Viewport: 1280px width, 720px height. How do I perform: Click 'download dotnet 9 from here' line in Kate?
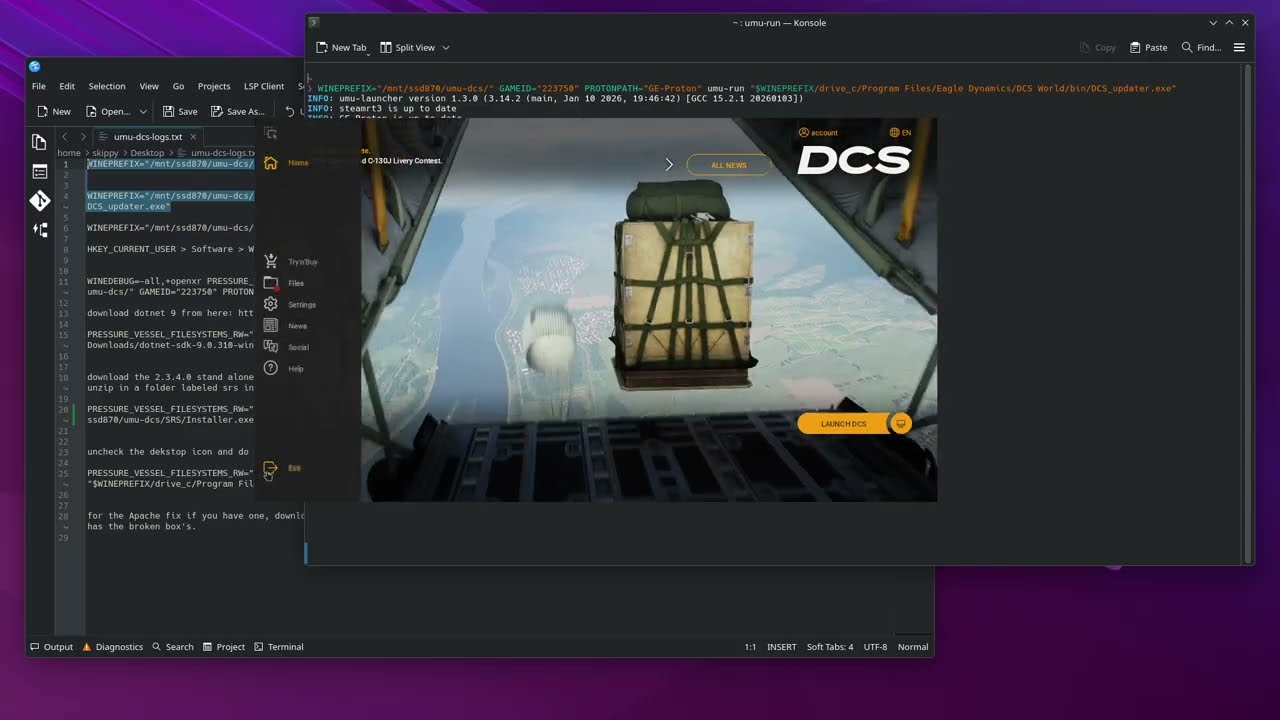pos(170,313)
